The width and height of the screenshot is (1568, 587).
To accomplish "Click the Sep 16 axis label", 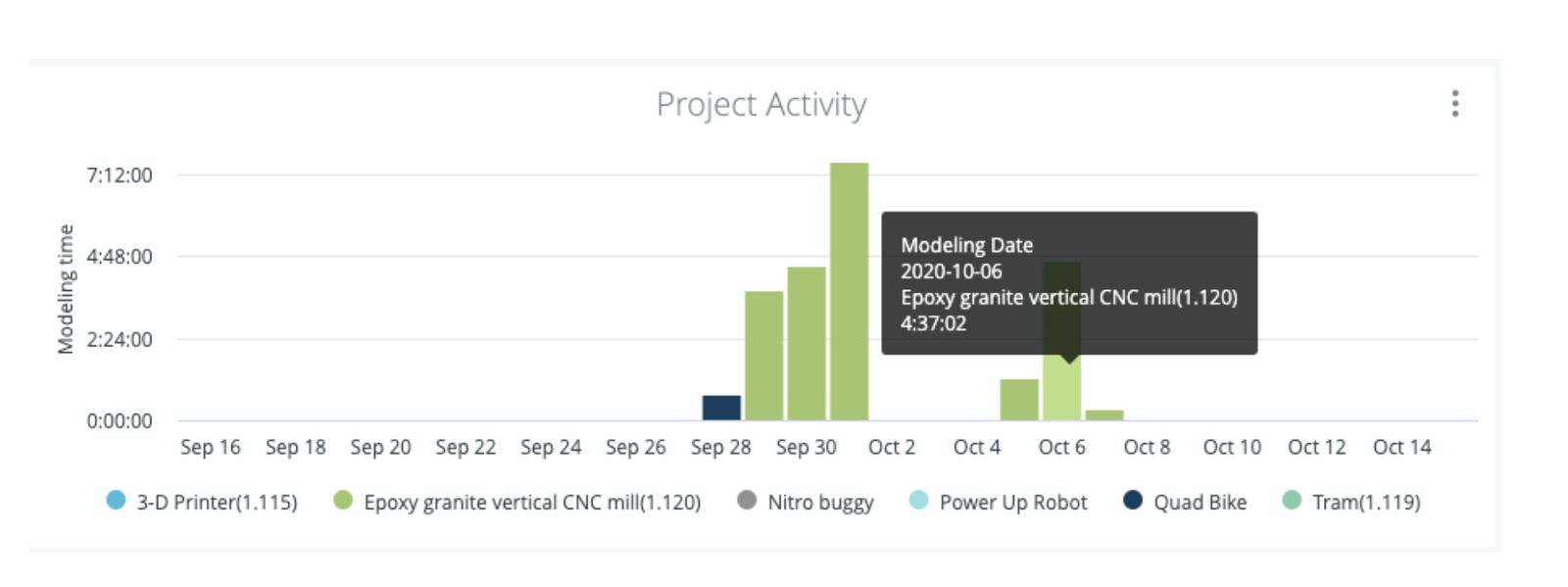I will [210, 447].
